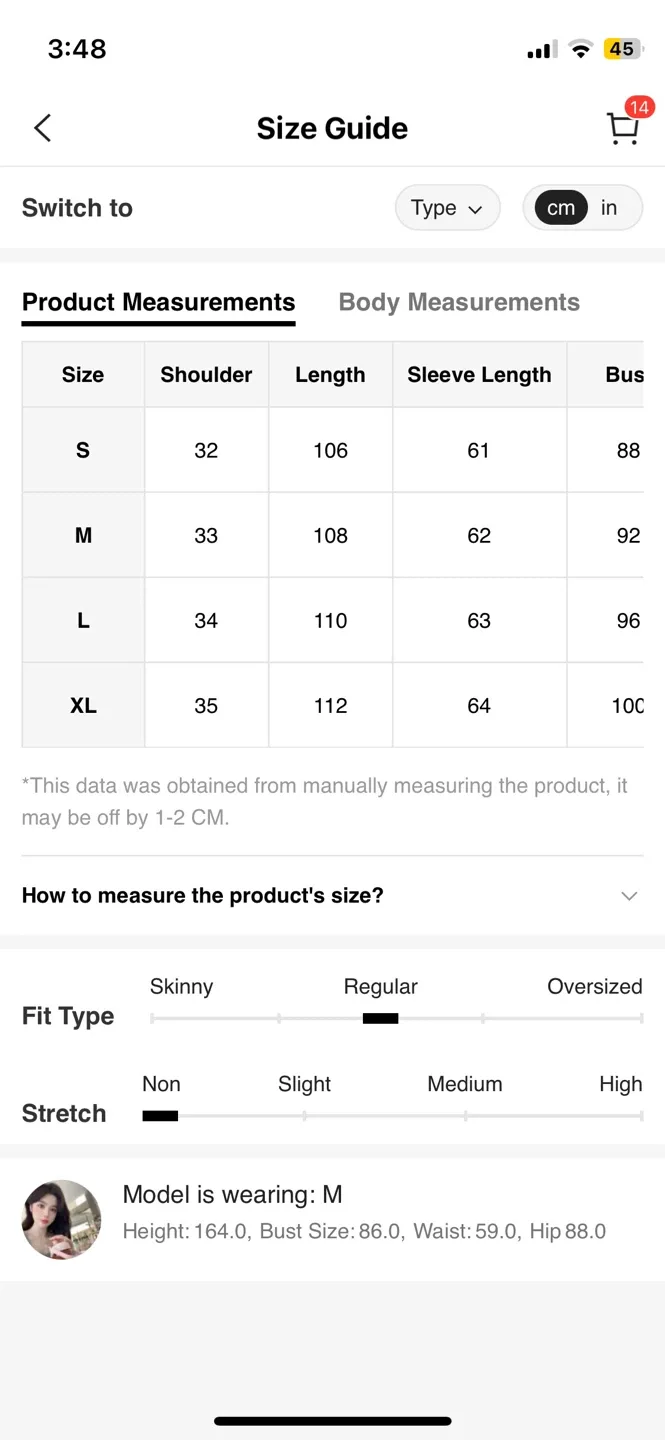
Task: Tap the XL size row label
Action: point(83,705)
